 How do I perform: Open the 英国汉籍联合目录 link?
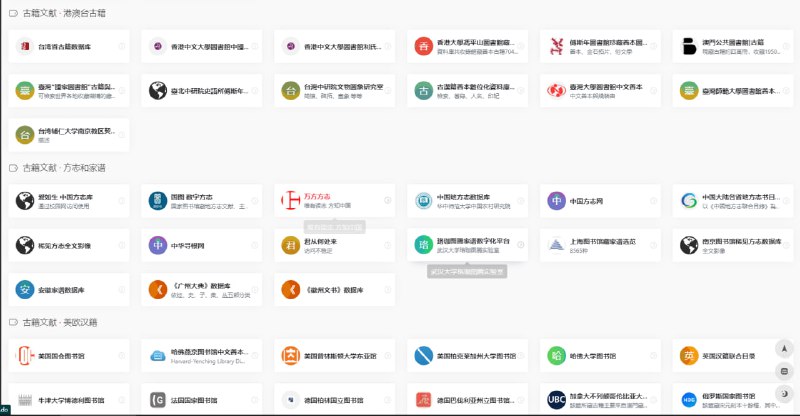pos(729,356)
